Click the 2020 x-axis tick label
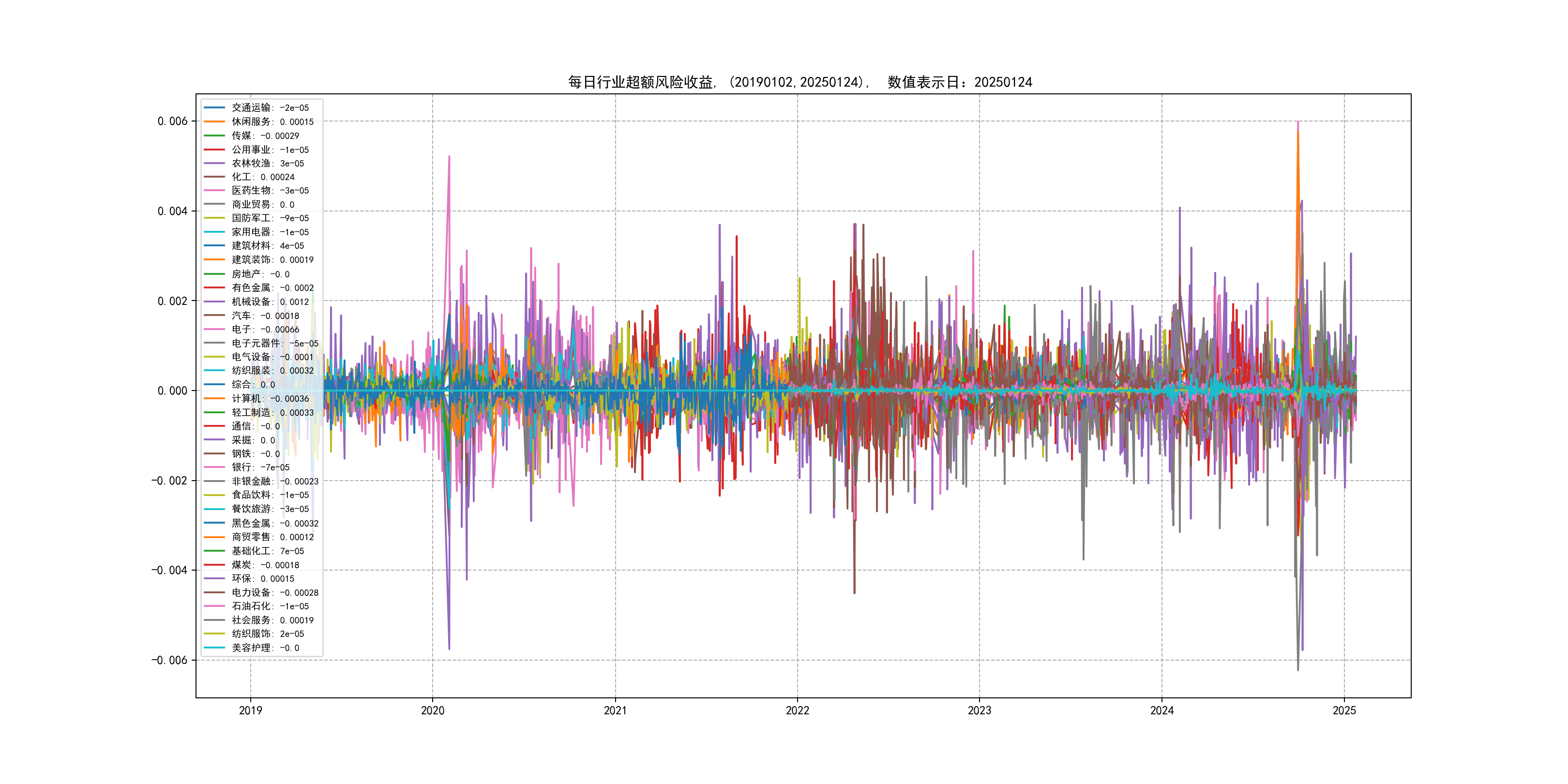 (432, 710)
